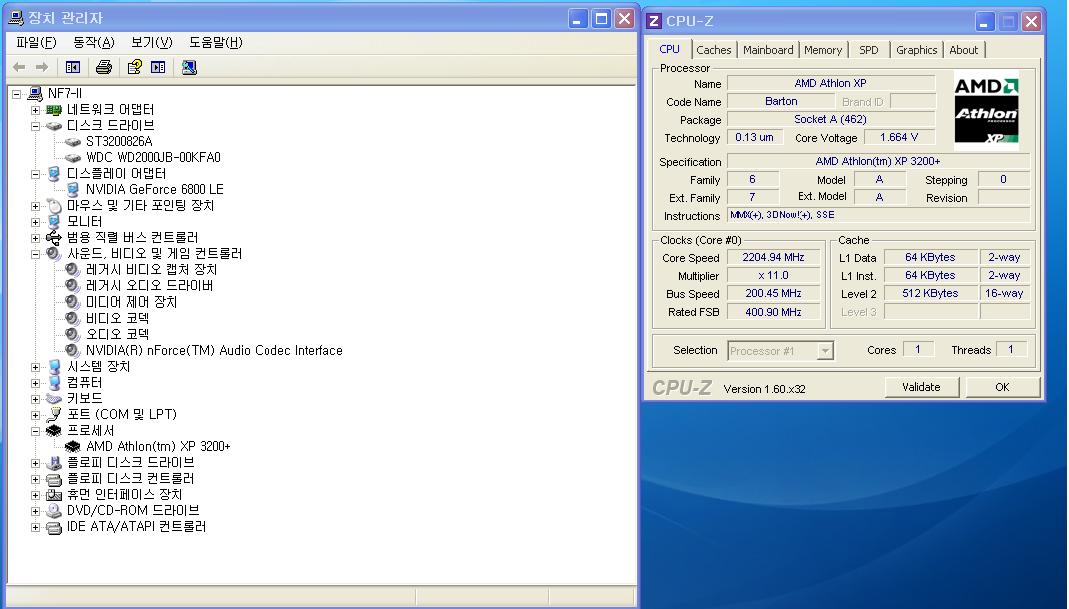The image size is (1069, 609).
Task: Expand the 포트 (COM 및 LPT) node
Action: 35,415
